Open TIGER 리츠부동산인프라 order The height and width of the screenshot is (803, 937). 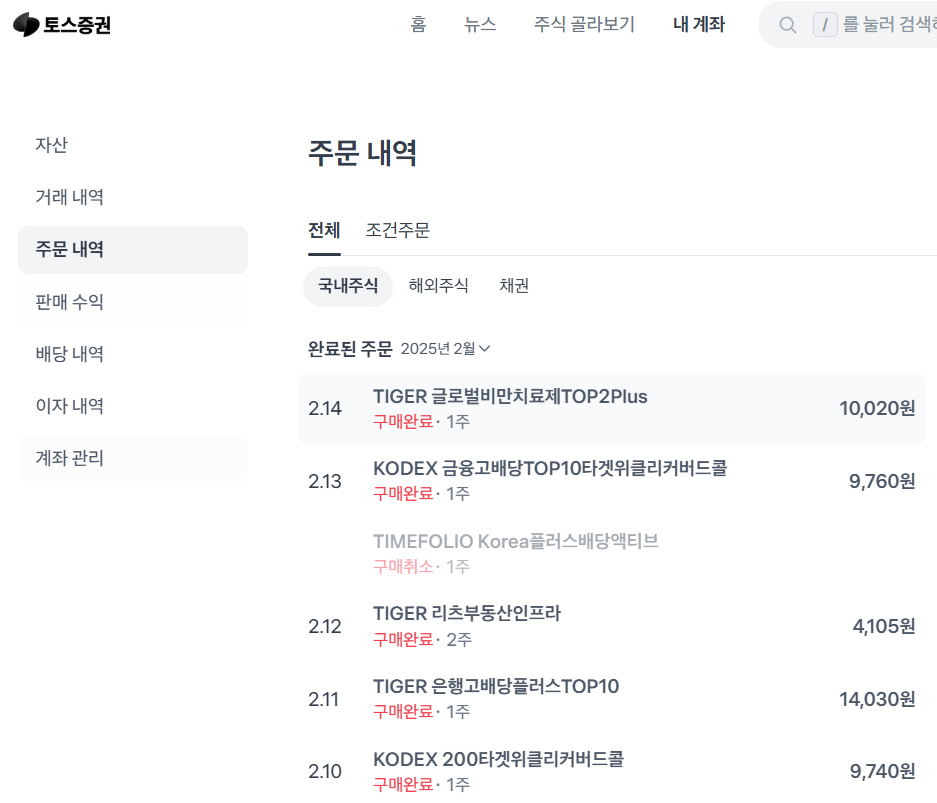[612, 626]
